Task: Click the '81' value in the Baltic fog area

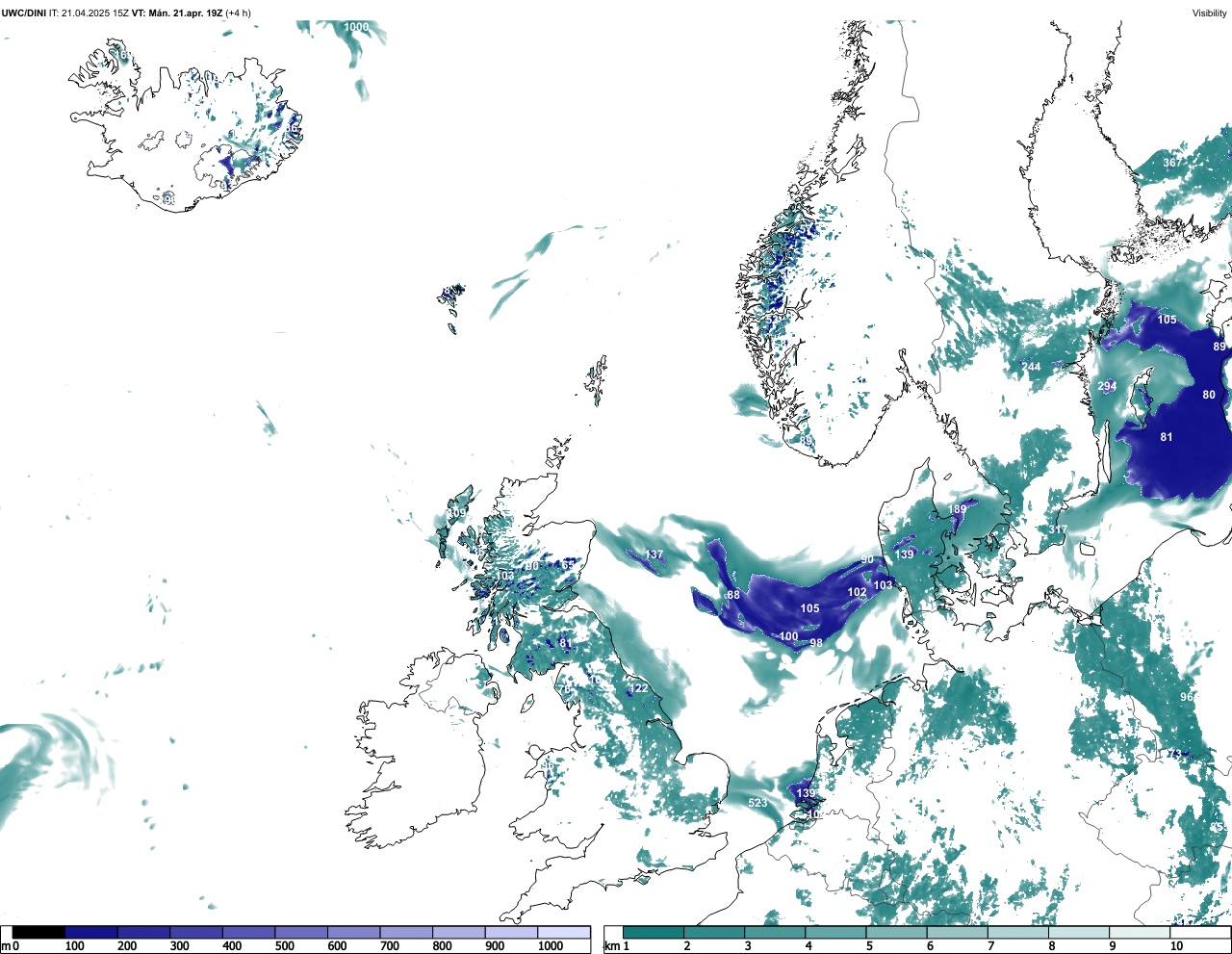Action: pos(1167,437)
